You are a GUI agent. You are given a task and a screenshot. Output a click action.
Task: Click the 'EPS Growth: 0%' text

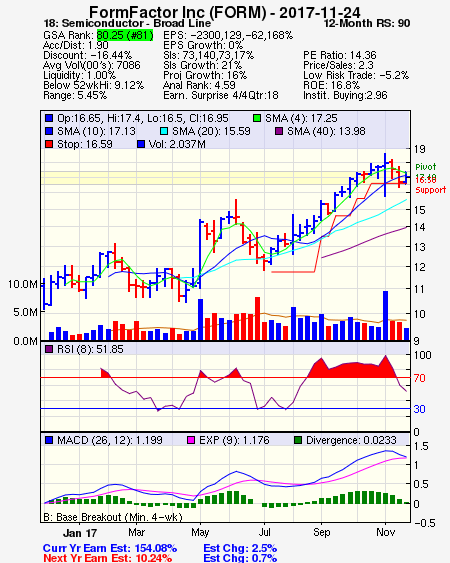[x=203, y=45]
